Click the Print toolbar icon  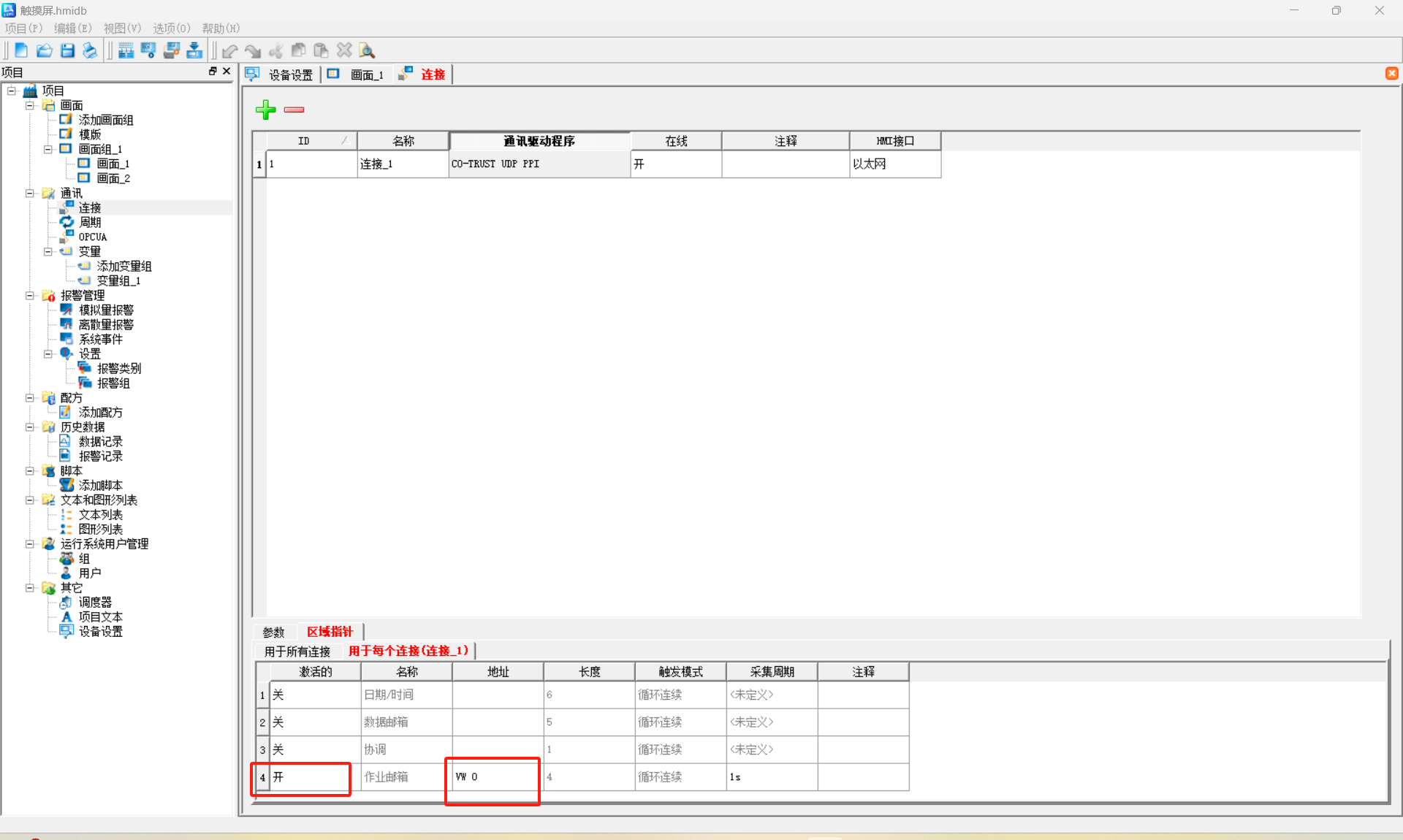click(x=90, y=50)
